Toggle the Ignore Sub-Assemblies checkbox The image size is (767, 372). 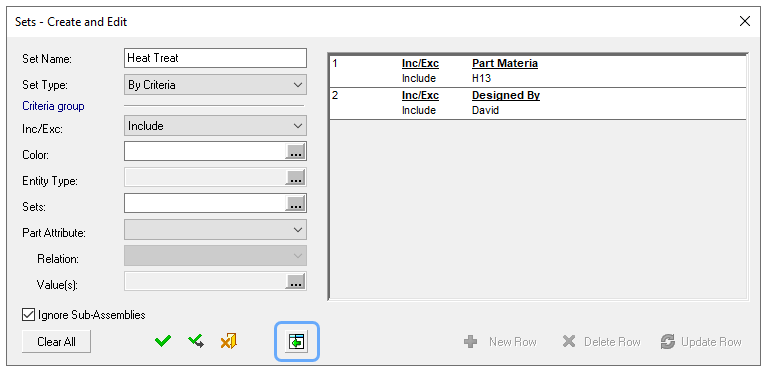coord(28,315)
